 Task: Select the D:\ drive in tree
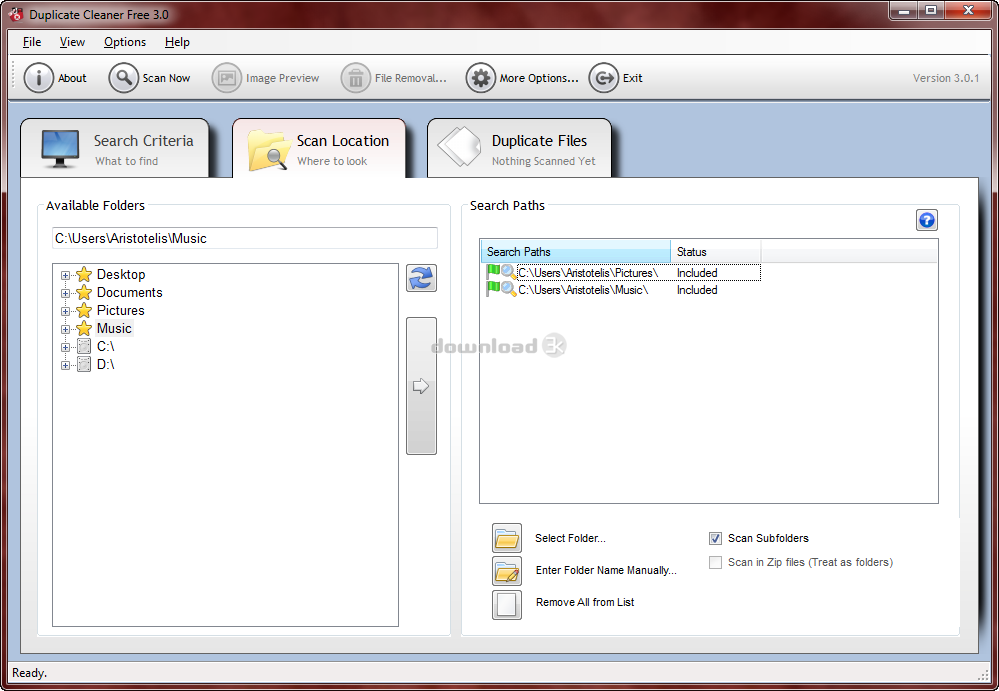[x=106, y=364]
